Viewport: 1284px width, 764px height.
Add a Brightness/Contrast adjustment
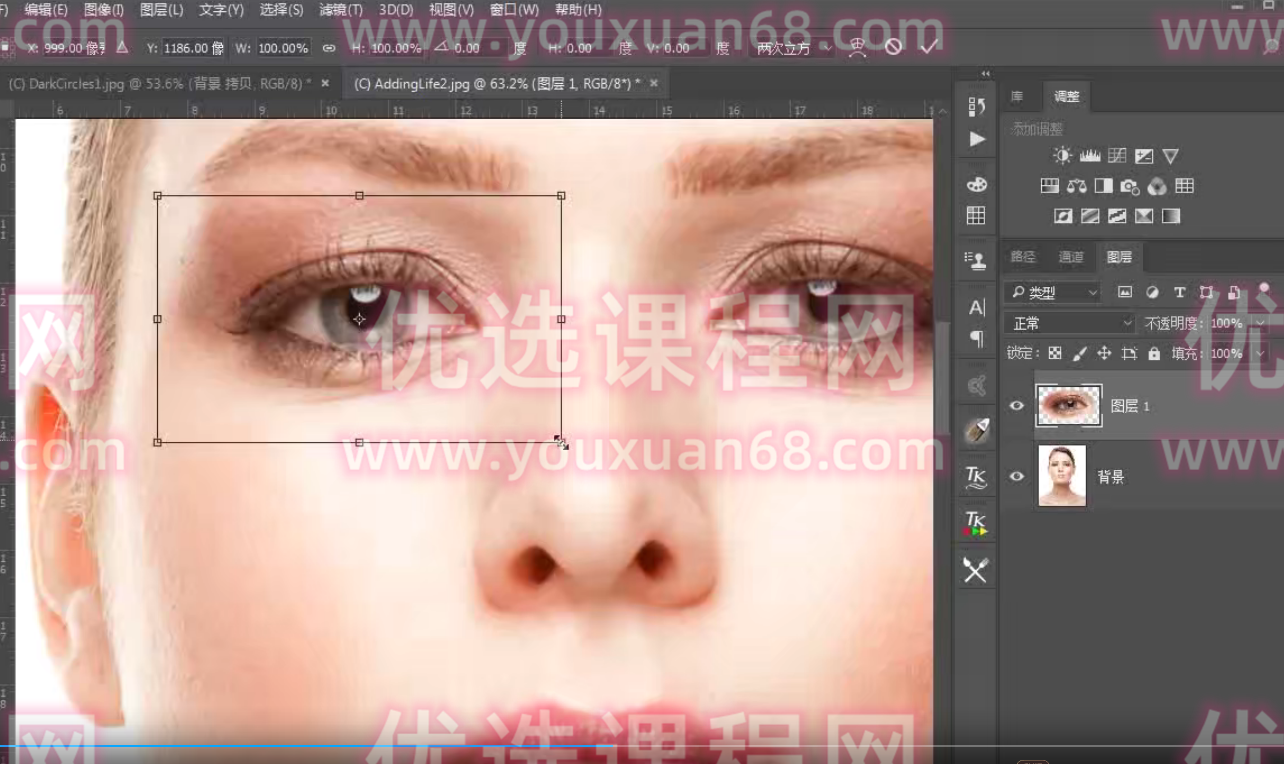click(1062, 156)
